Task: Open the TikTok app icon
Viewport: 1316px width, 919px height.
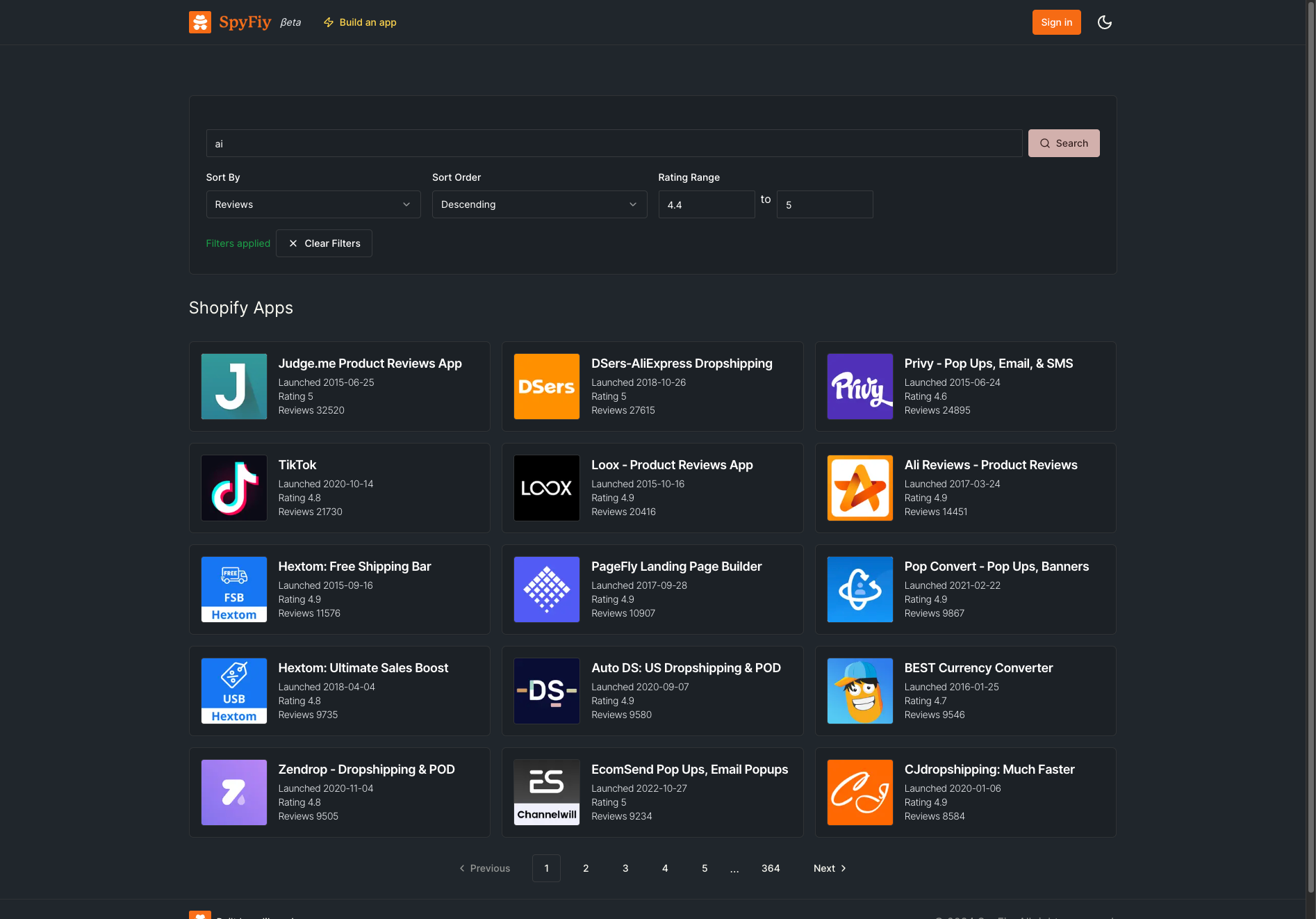Action: coord(234,488)
